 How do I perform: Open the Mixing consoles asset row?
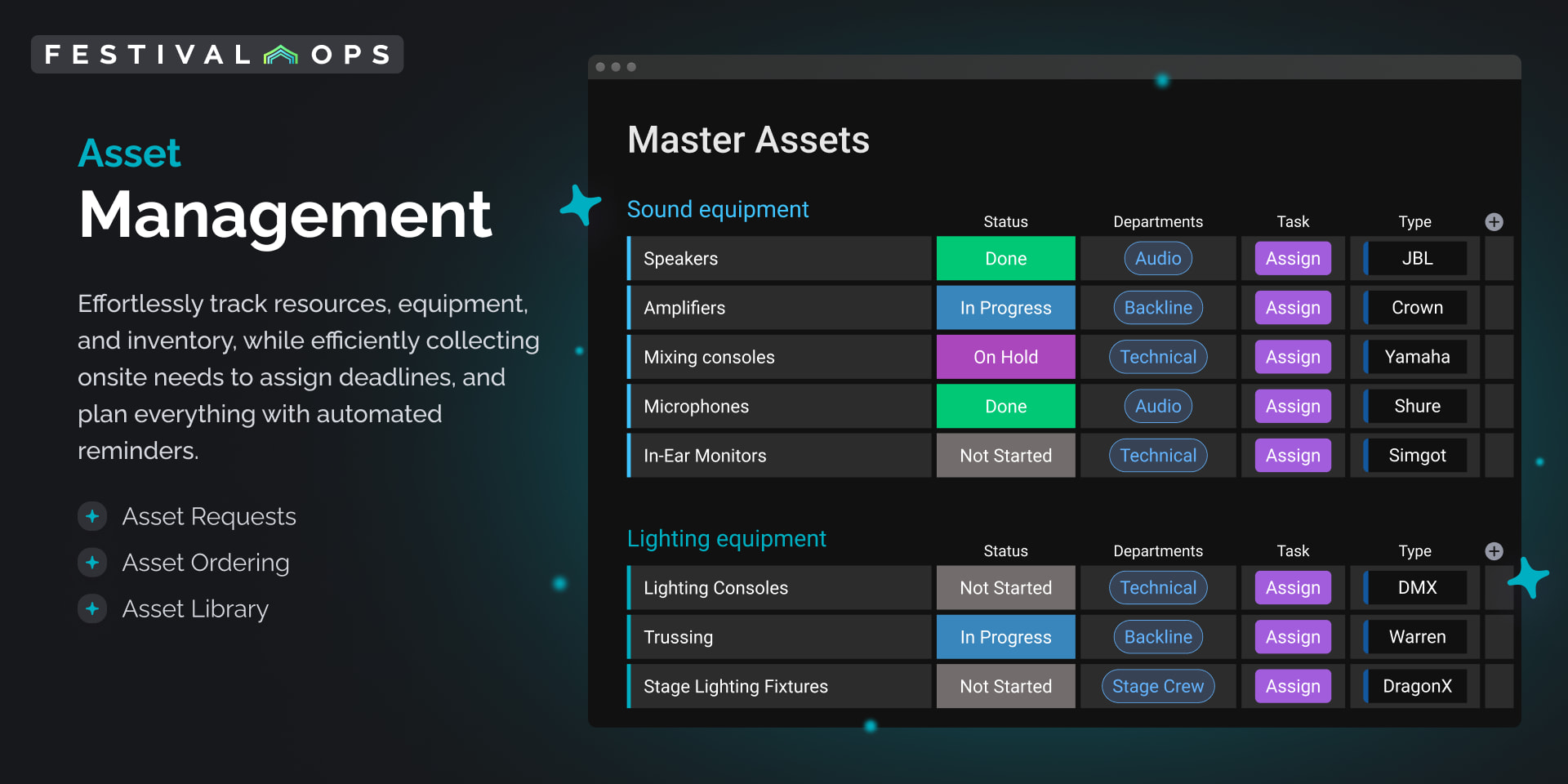coord(779,357)
